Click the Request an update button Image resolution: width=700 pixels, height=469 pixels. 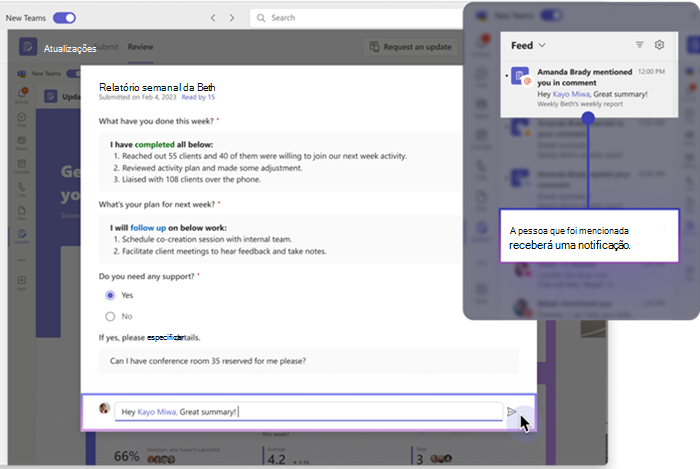point(411,47)
